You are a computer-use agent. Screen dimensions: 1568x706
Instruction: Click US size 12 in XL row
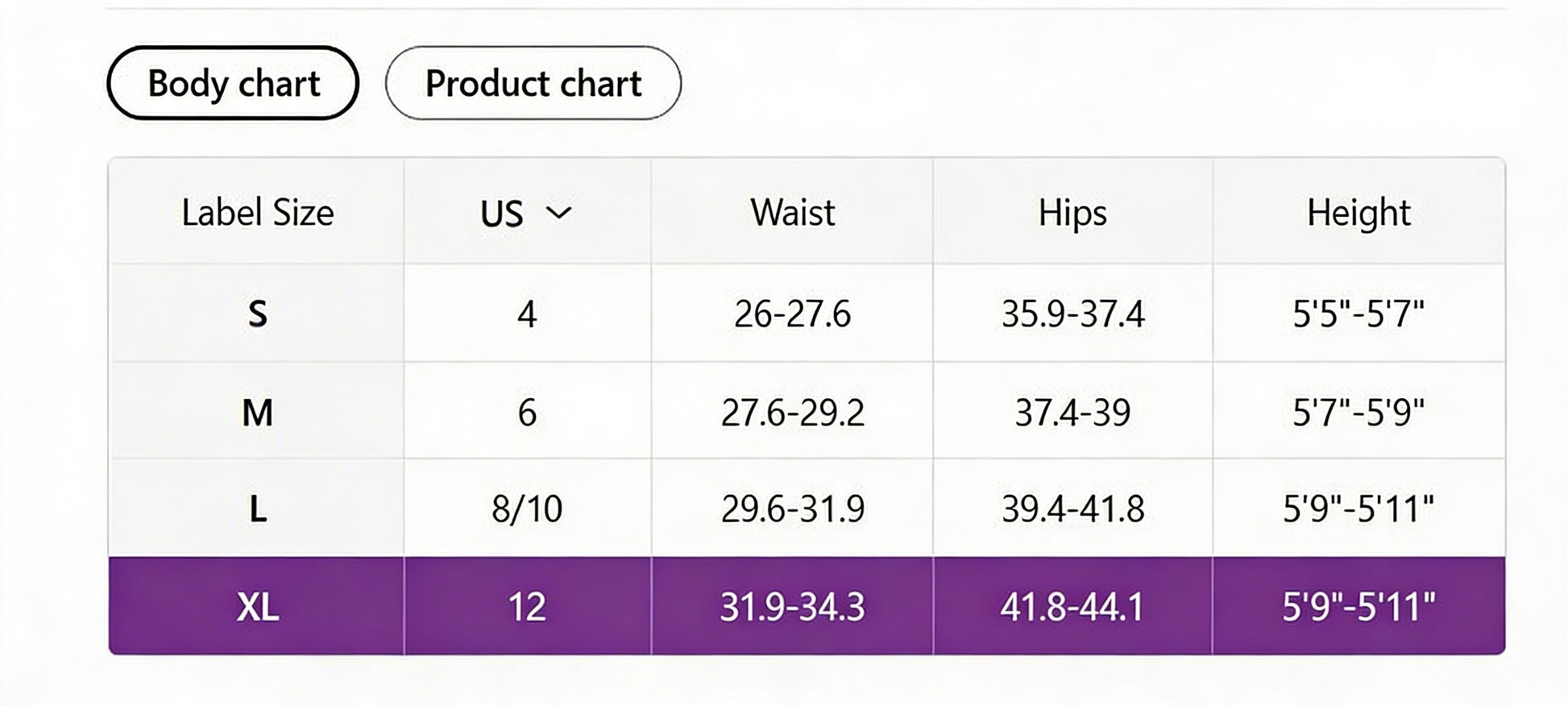point(527,606)
